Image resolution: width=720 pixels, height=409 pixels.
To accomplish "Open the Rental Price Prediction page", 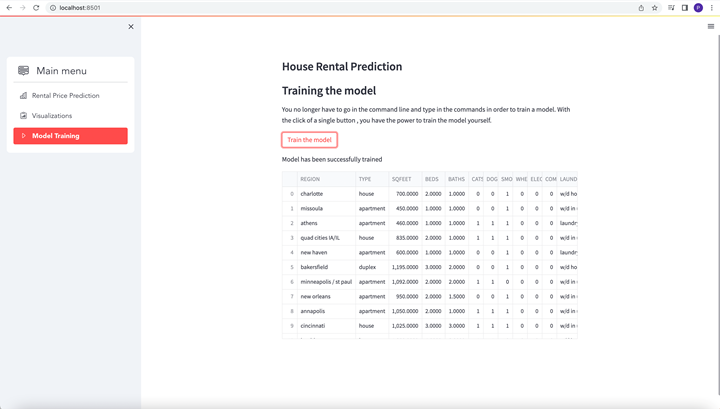I will [x=65, y=96].
